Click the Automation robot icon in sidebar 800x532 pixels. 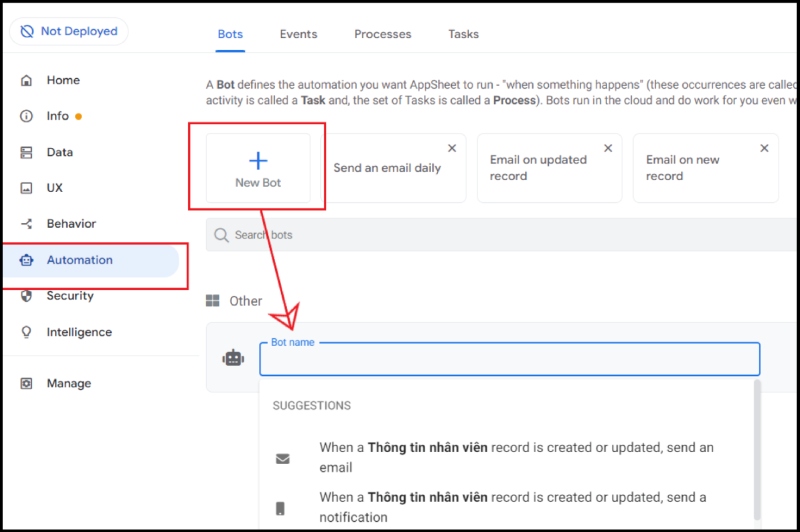click(26, 260)
